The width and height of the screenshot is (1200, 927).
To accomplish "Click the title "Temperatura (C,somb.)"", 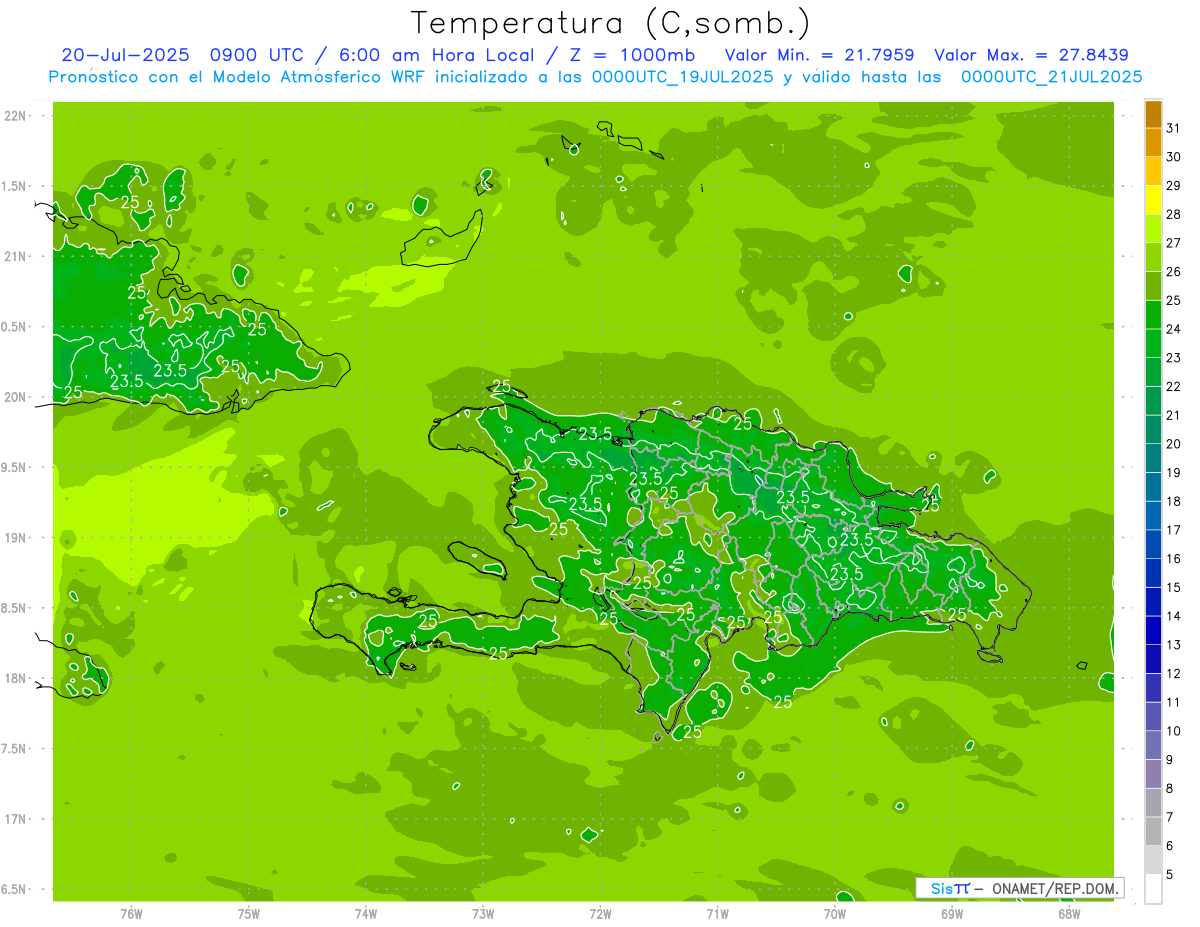I will (x=610, y=23).
